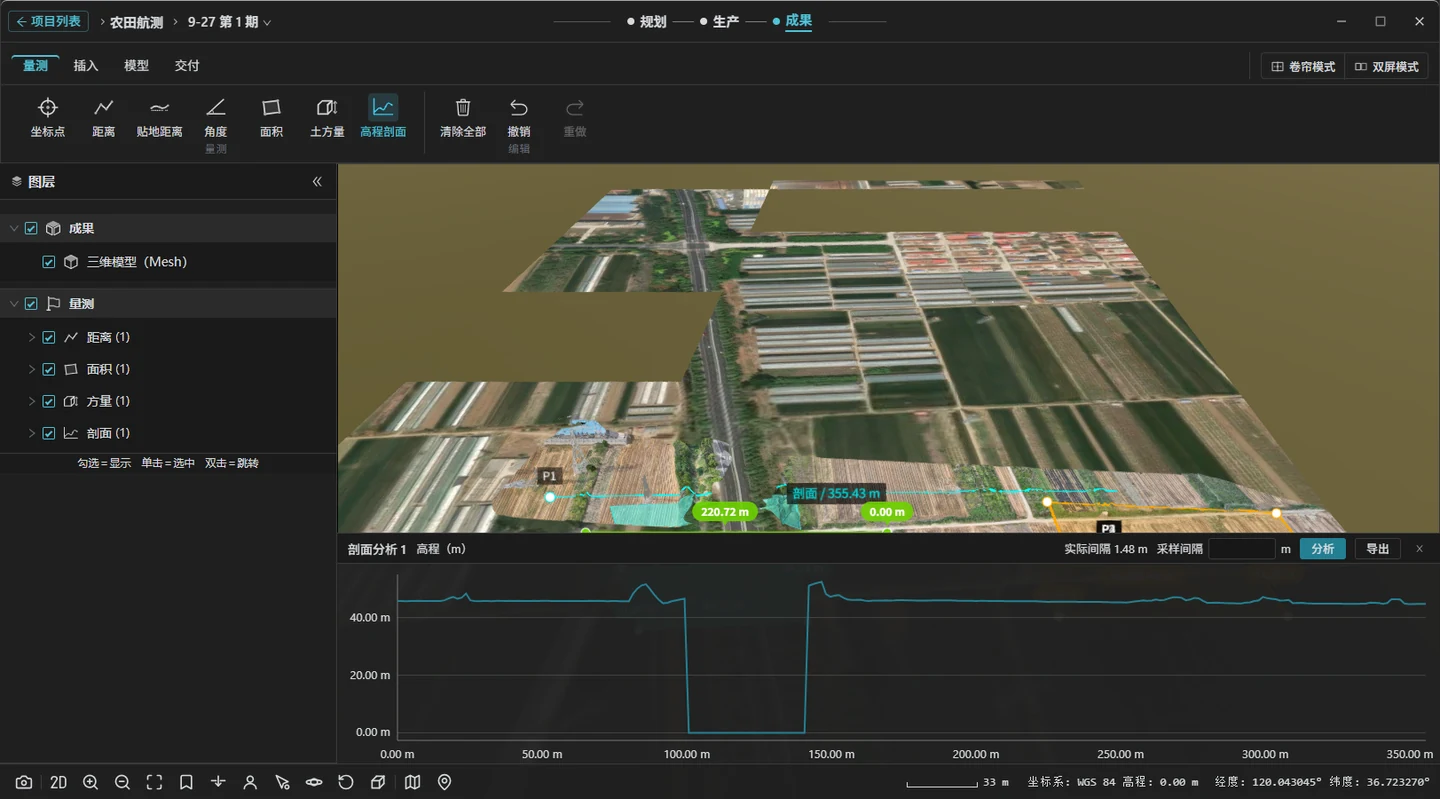Click the 3D cube view icon

tap(378, 782)
